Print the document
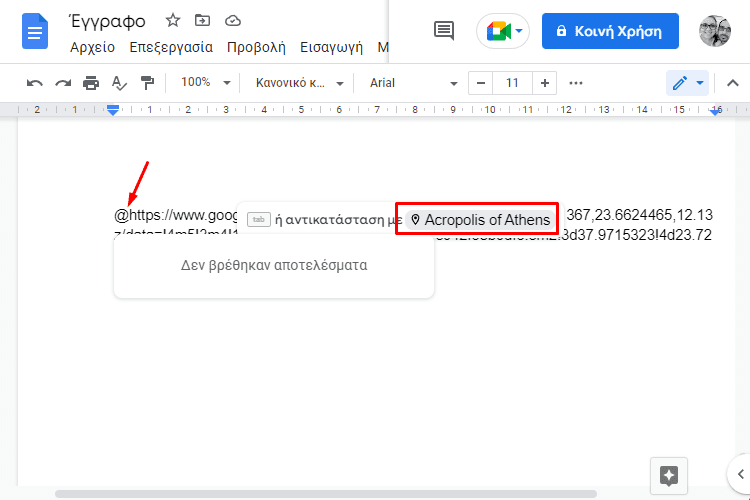 [91, 83]
